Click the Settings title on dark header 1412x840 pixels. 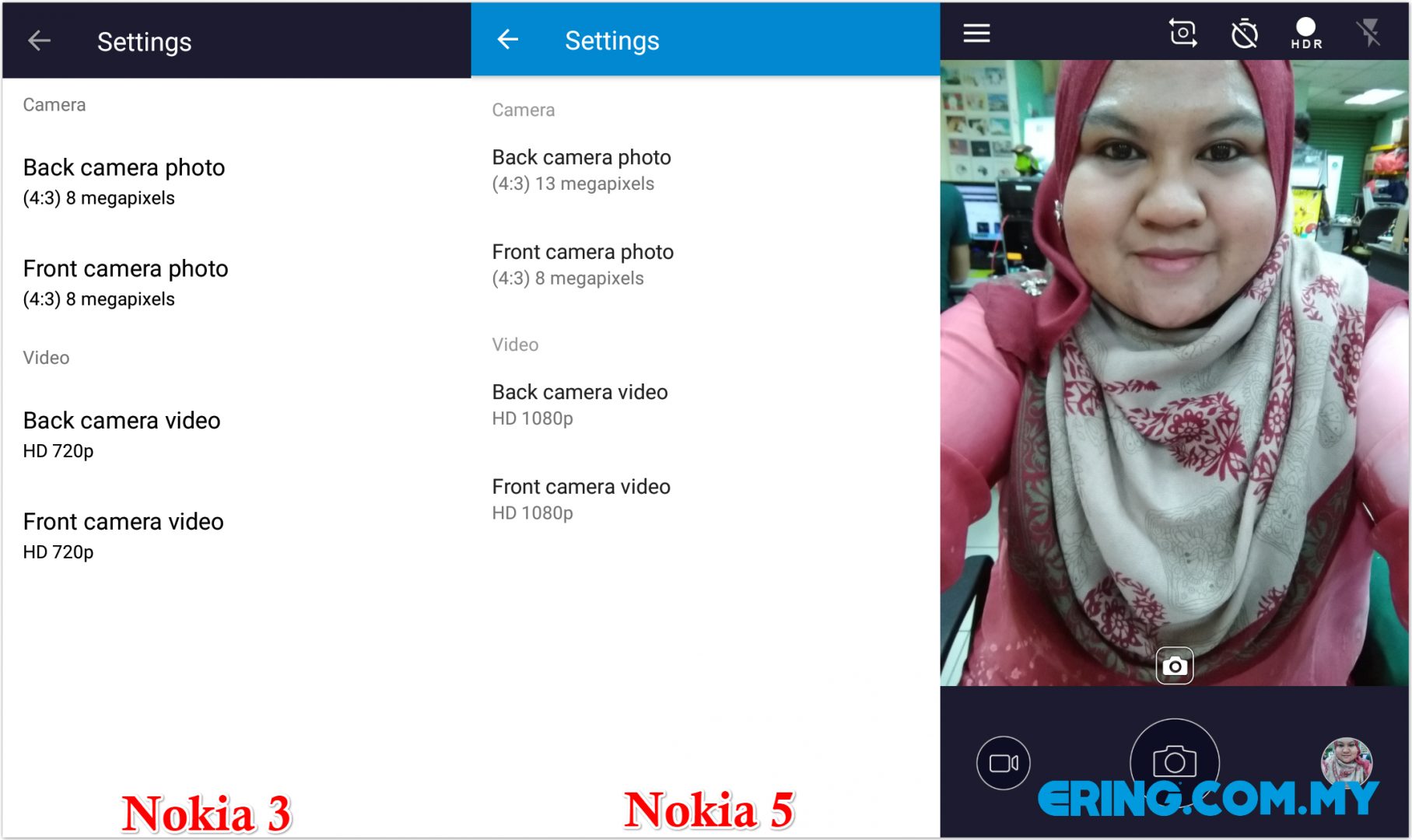(x=145, y=42)
